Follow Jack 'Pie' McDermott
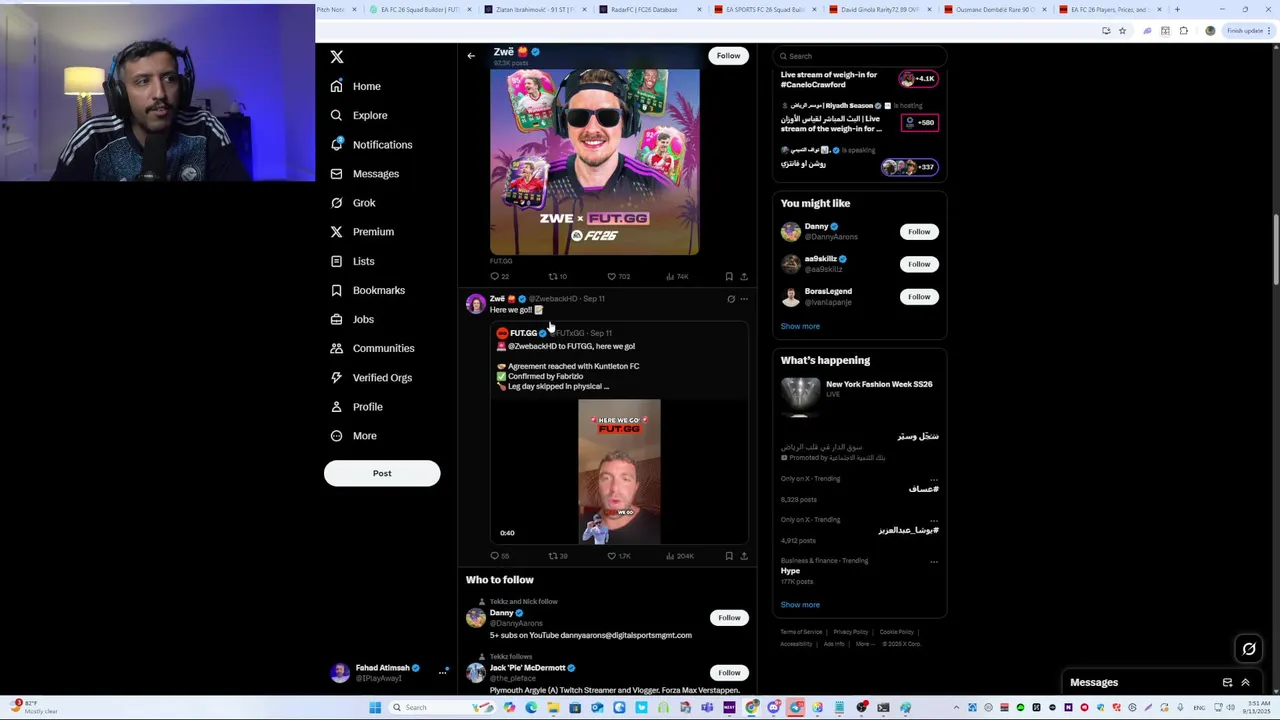Image resolution: width=1280 pixels, height=720 pixels. point(729,673)
